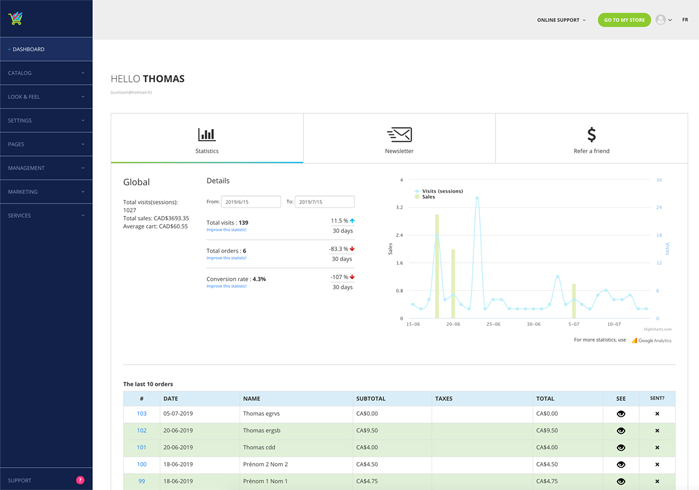Open order number 99 link
The height and width of the screenshot is (490, 699).
[x=141, y=482]
